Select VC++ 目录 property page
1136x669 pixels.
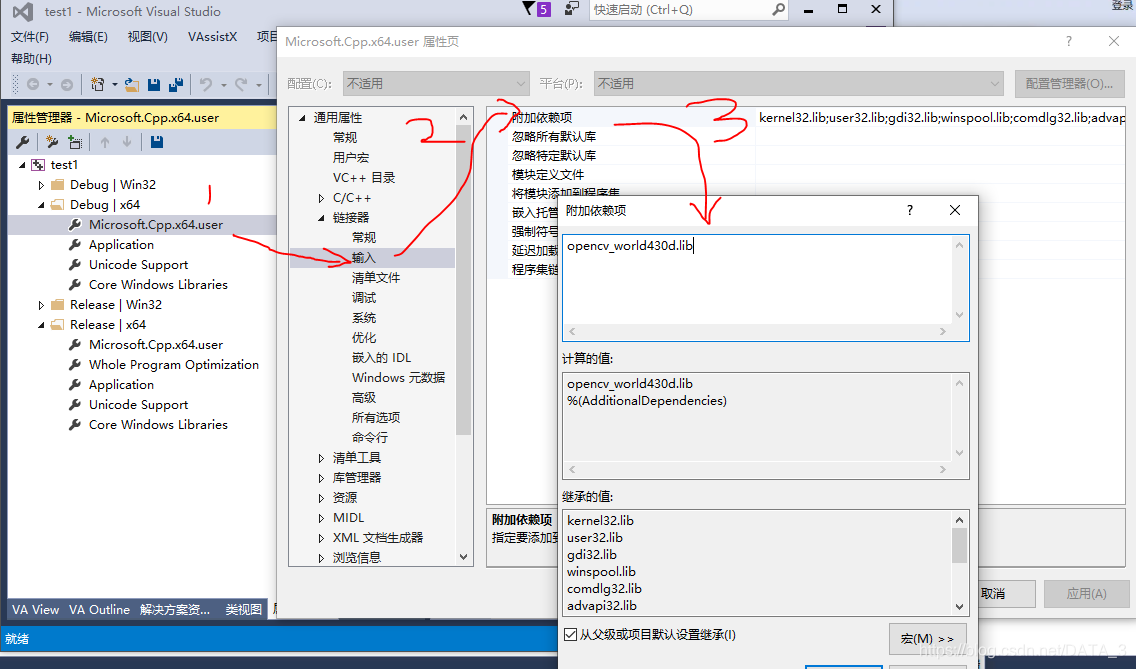pos(364,178)
